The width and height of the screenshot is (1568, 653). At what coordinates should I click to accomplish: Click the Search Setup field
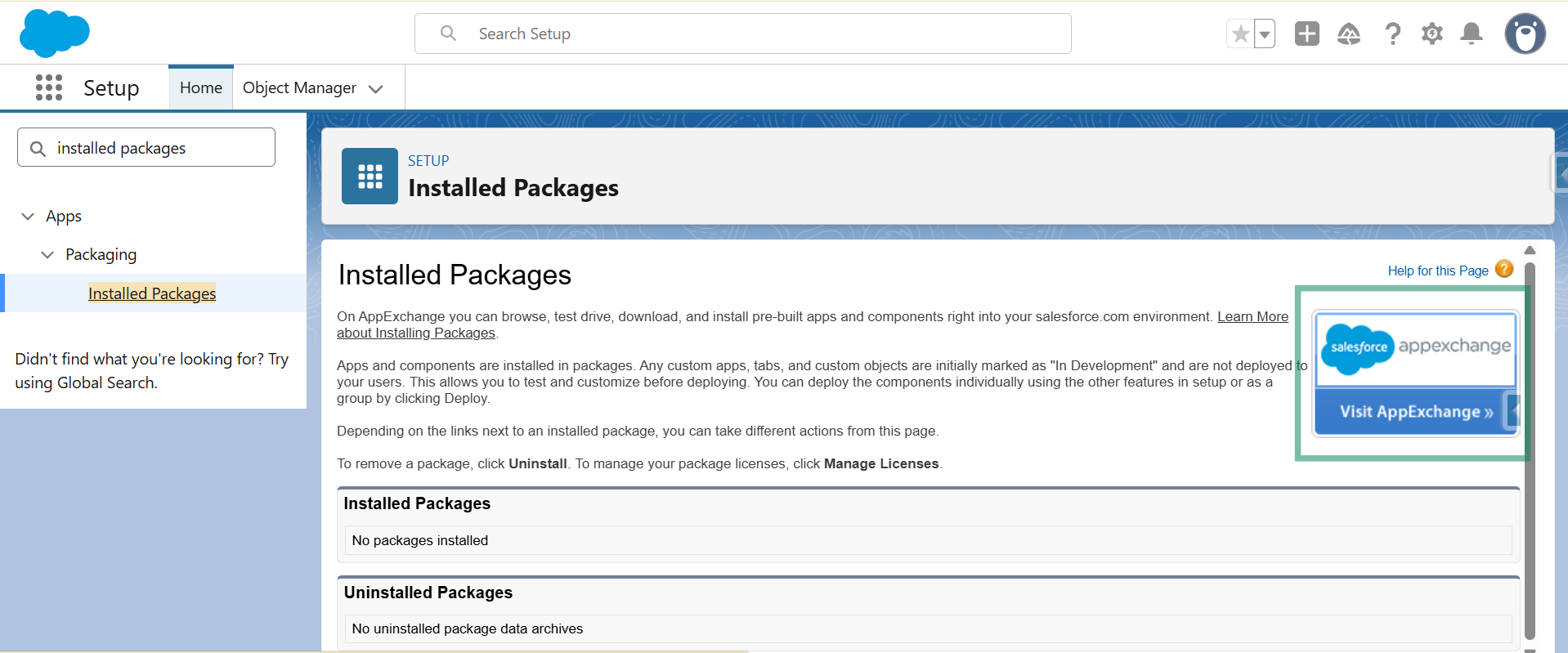point(742,34)
